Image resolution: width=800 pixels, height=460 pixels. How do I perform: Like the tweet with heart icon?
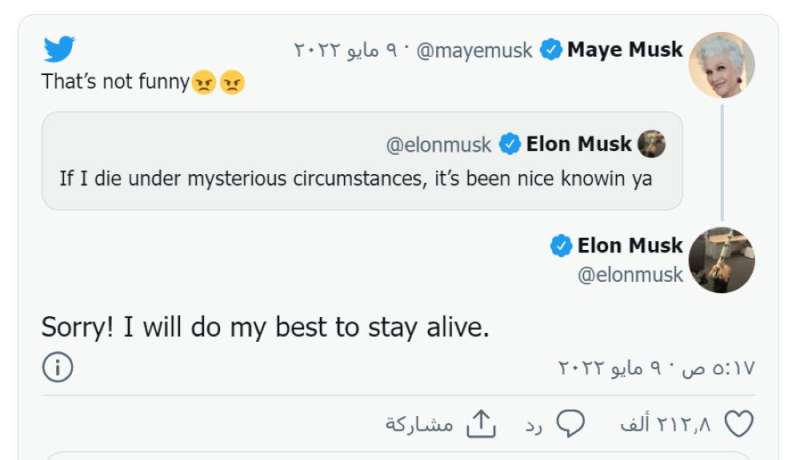click(x=738, y=424)
